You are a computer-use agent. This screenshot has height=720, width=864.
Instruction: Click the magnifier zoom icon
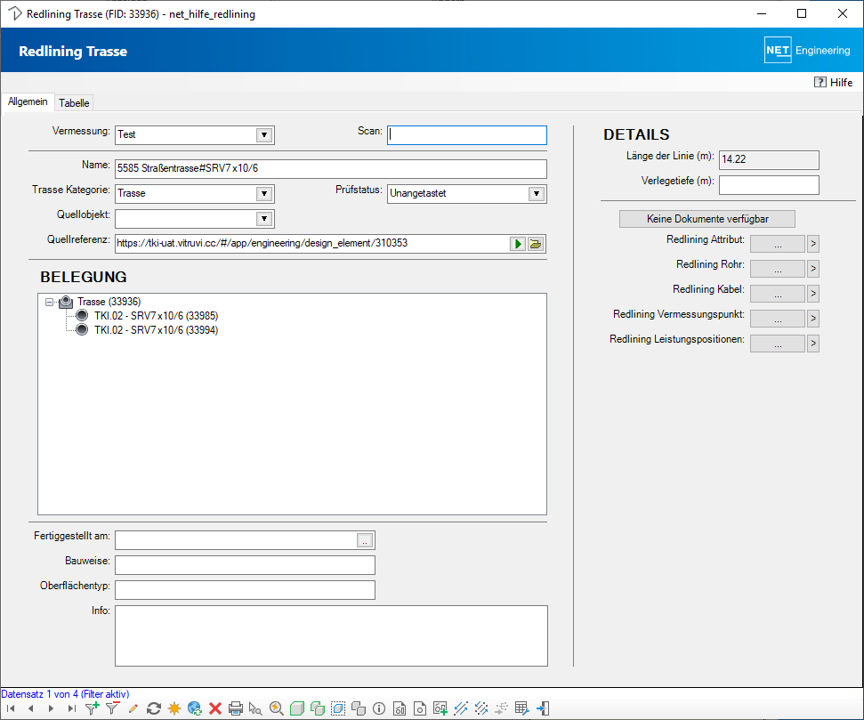276,708
